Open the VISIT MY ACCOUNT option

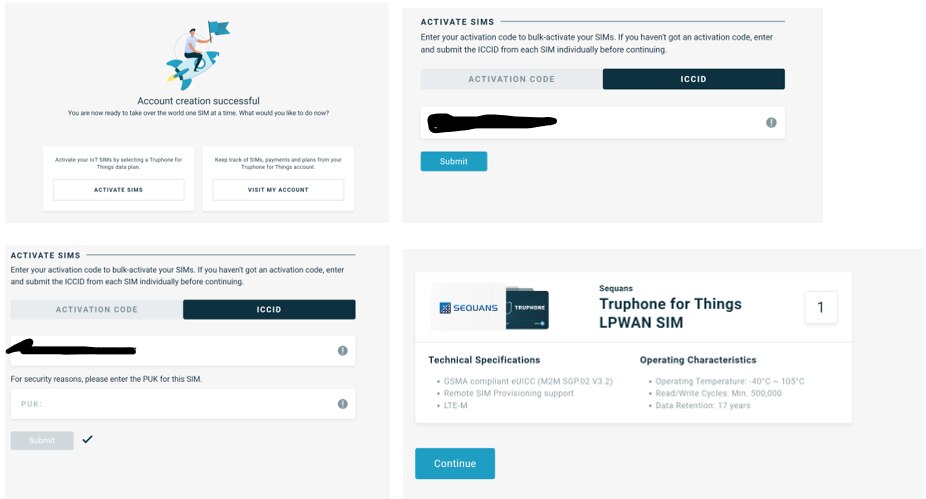278,190
